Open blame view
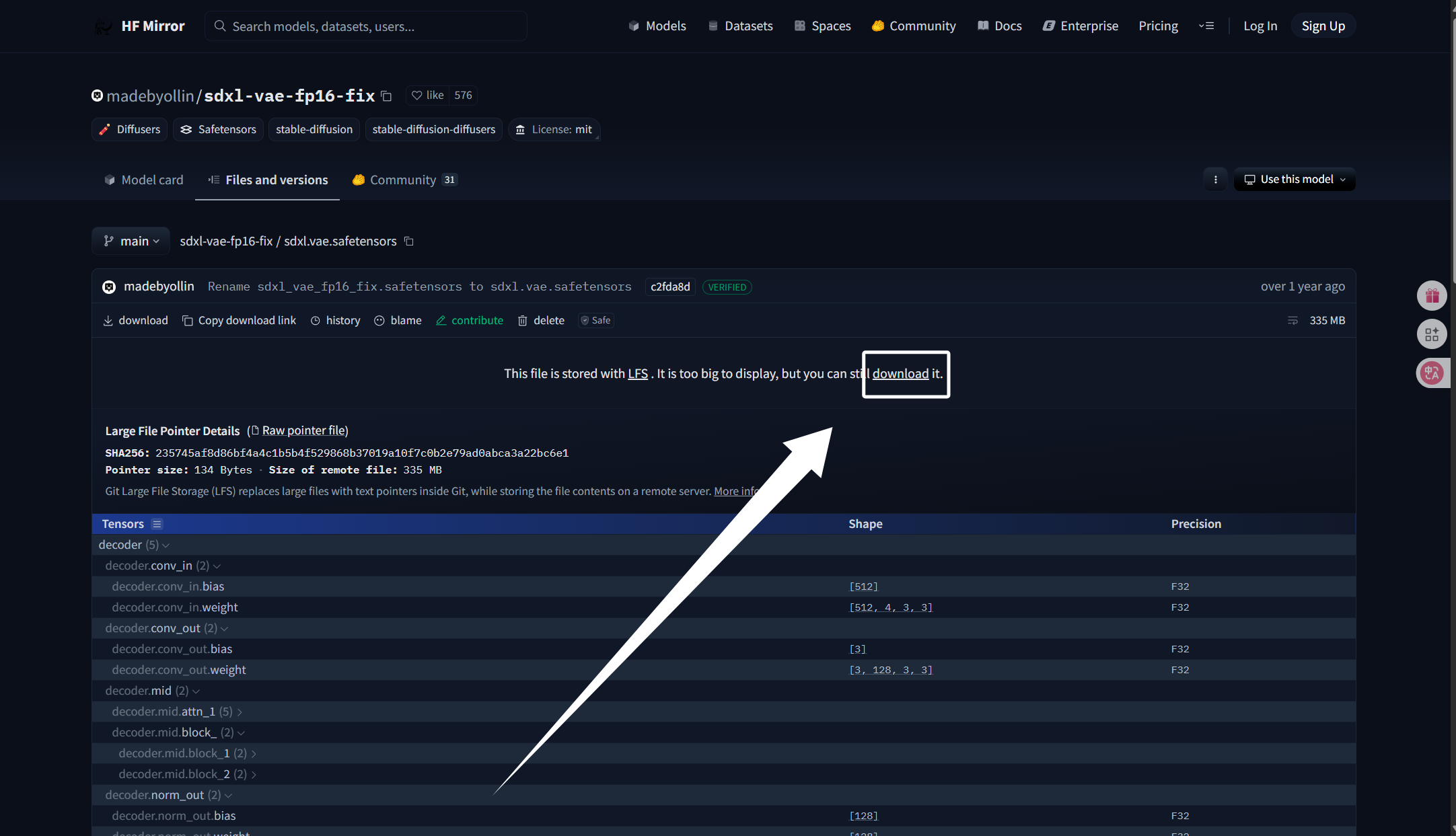Screen dimensions: 1456x836 [398, 320]
